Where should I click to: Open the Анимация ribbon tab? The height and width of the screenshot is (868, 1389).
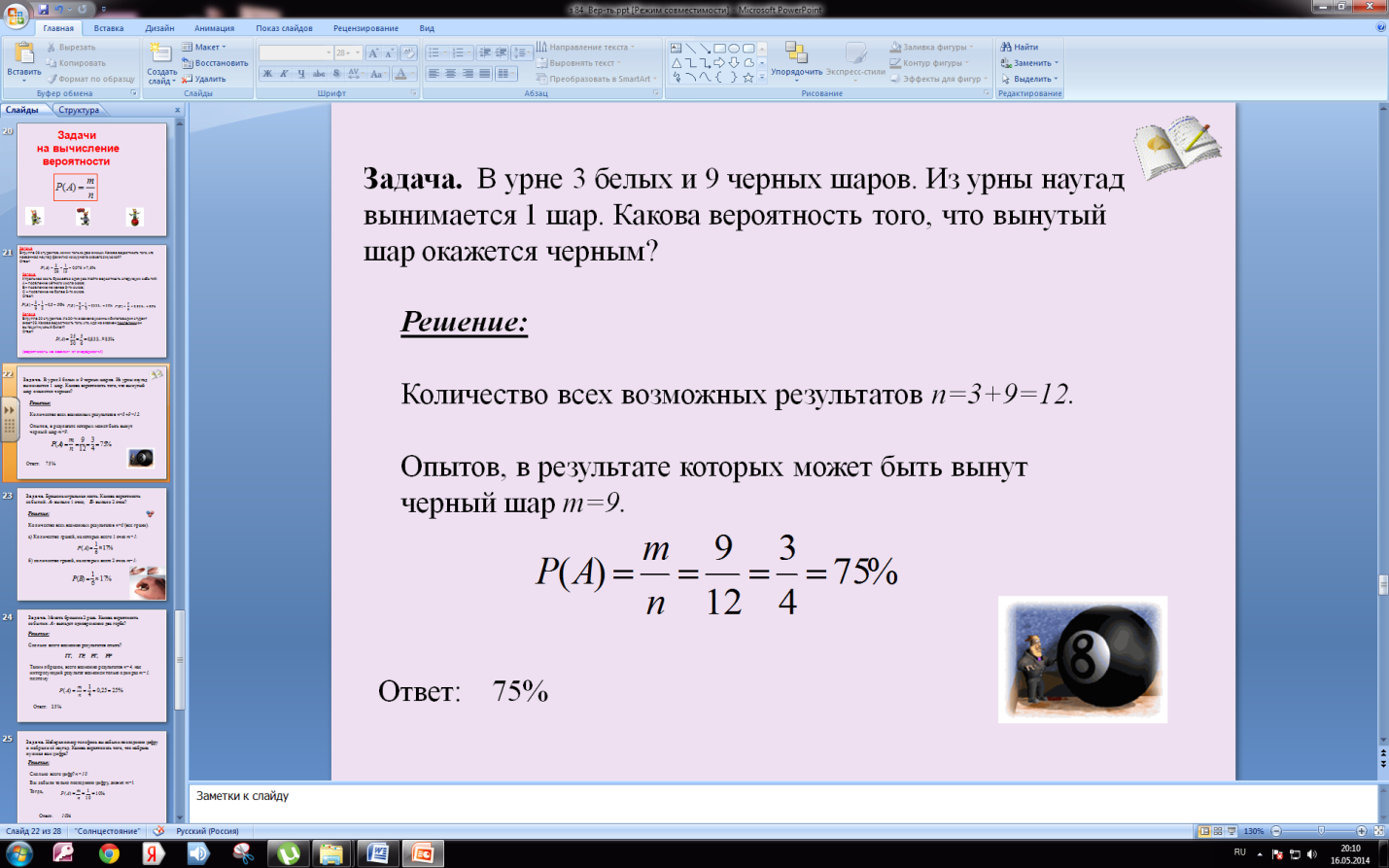(214, 28)
